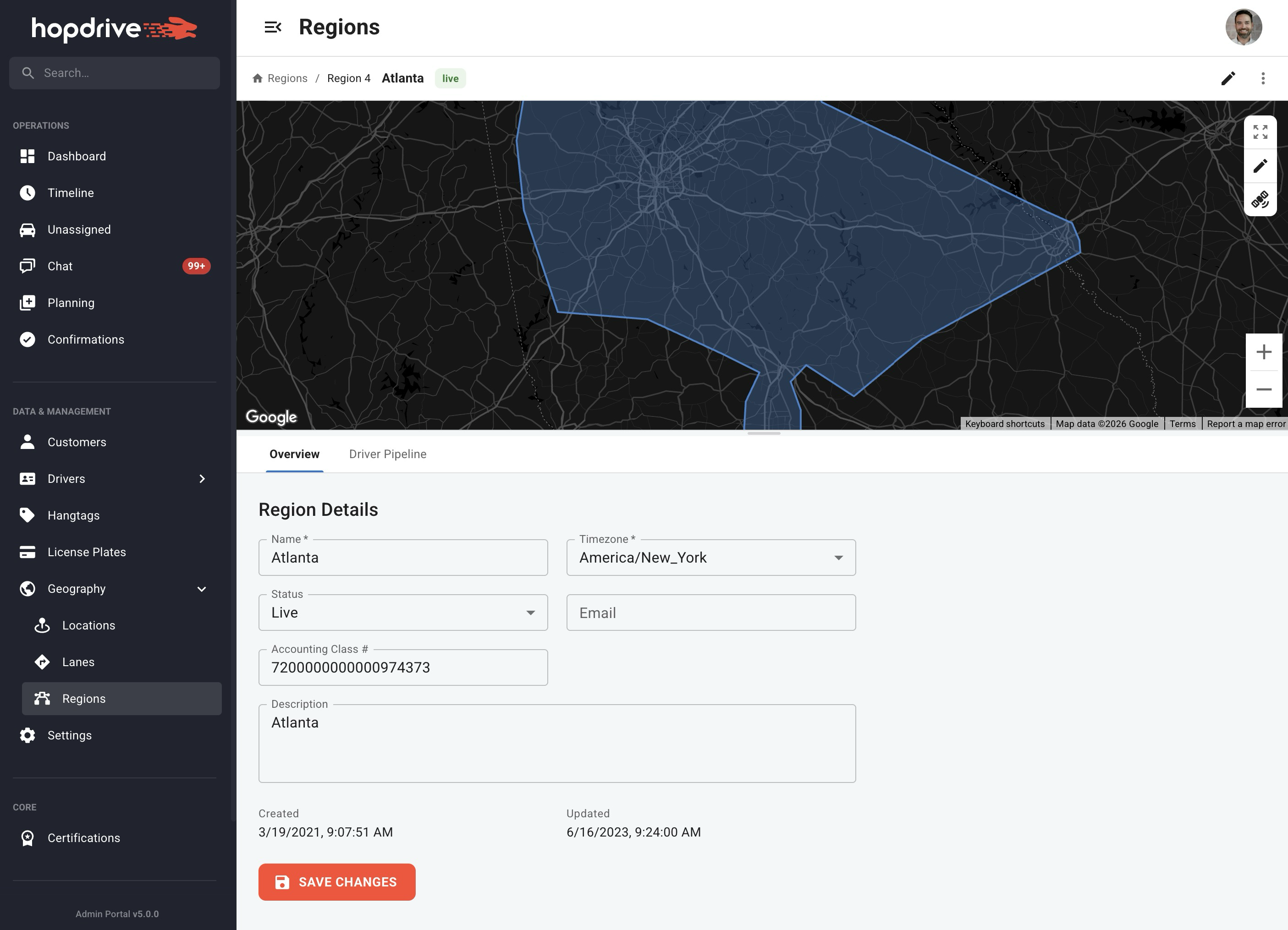Switch to the Driver Pipeline tab
This screenshot has width=1288, height=930.
[x=388, y=454]
